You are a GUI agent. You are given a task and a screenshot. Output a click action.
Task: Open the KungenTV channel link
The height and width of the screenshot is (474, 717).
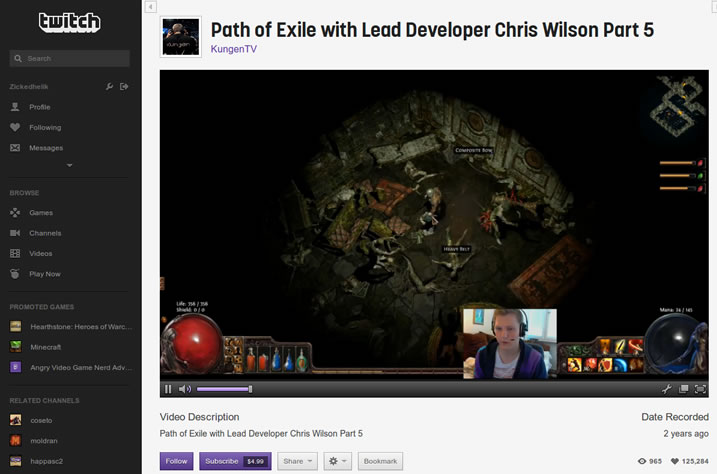(x=234, y=49)
